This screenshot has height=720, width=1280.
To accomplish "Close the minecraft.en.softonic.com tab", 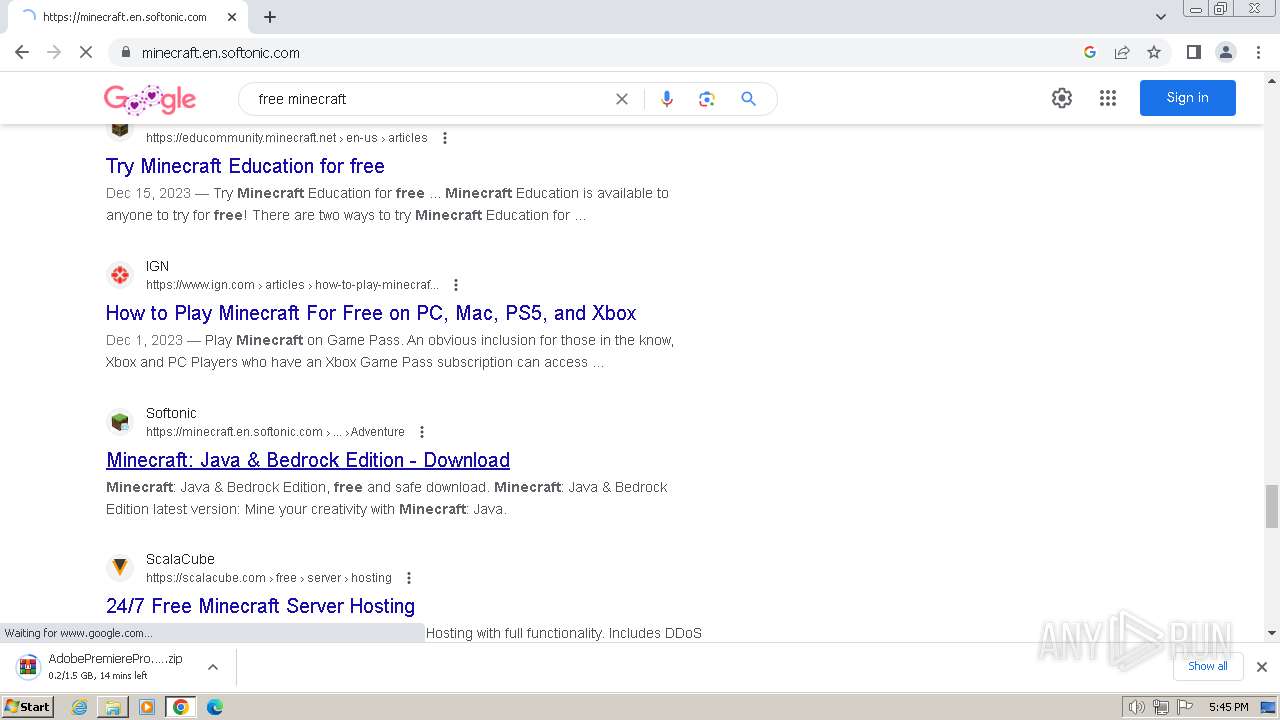I will [x=232, y=17].
